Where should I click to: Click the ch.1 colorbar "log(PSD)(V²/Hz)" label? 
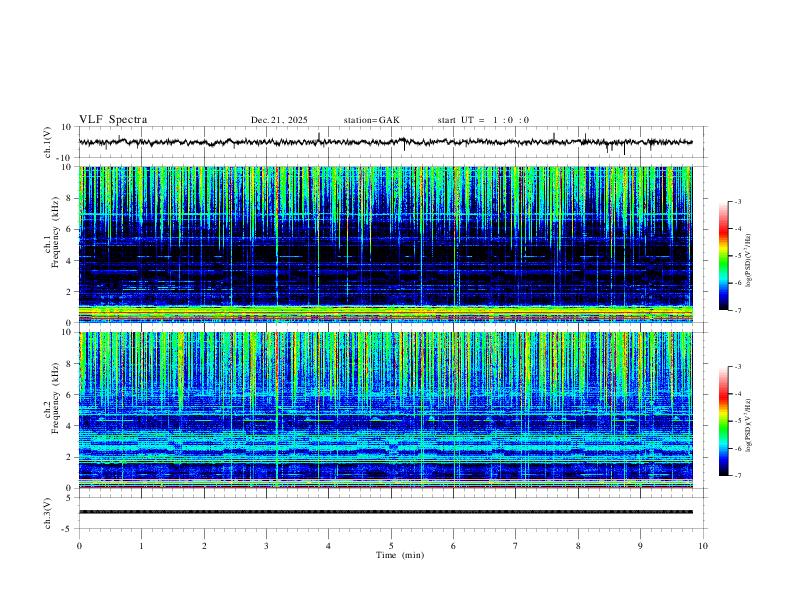(x=749, y=260)
